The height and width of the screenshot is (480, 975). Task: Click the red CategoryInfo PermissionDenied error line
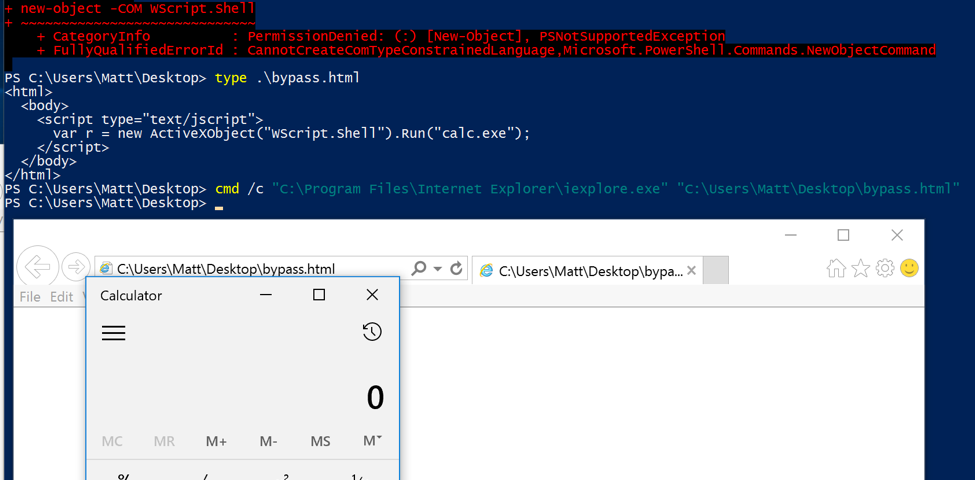381,37
